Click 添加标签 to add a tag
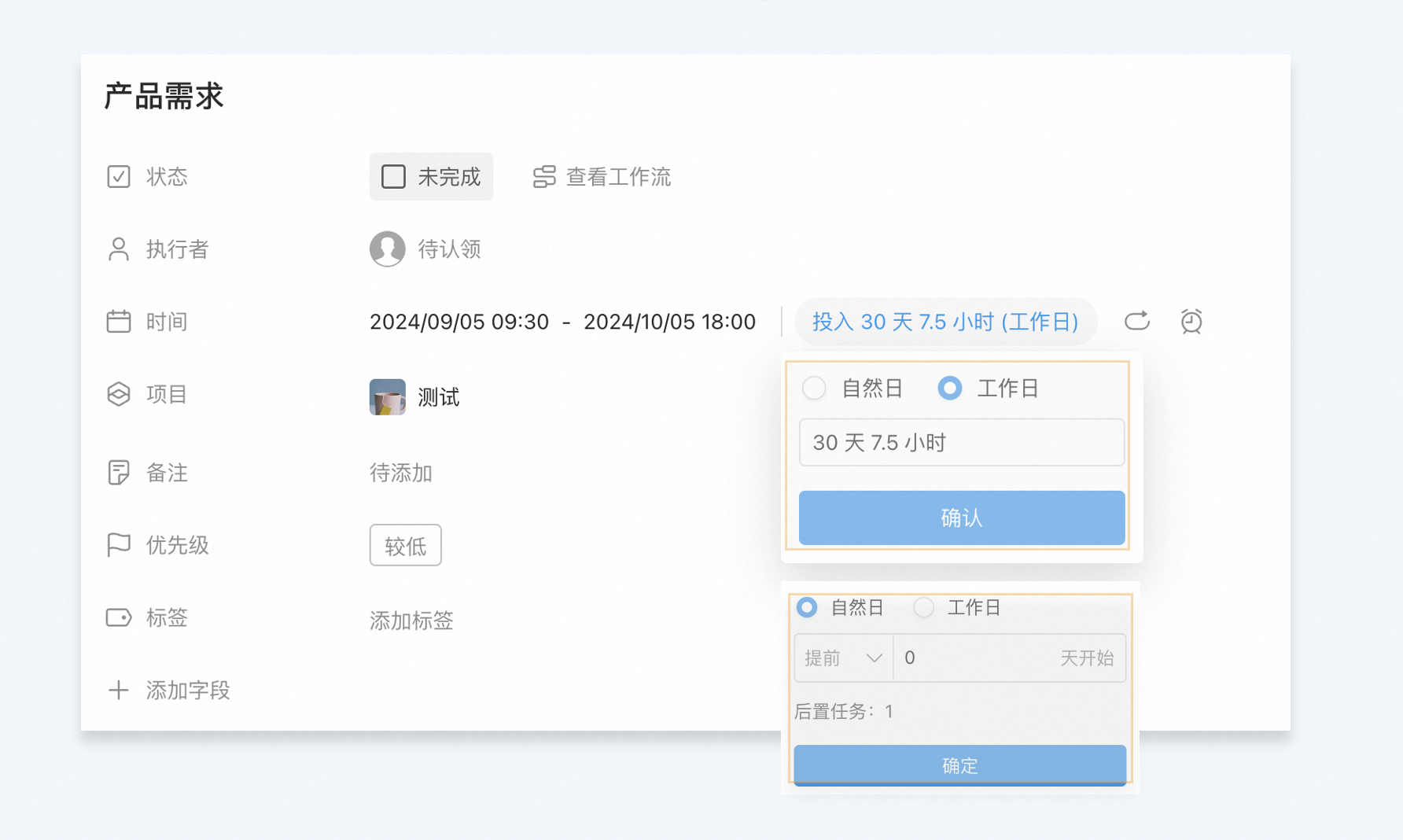The image size is (1403, 840). click(x=411, y=621)
